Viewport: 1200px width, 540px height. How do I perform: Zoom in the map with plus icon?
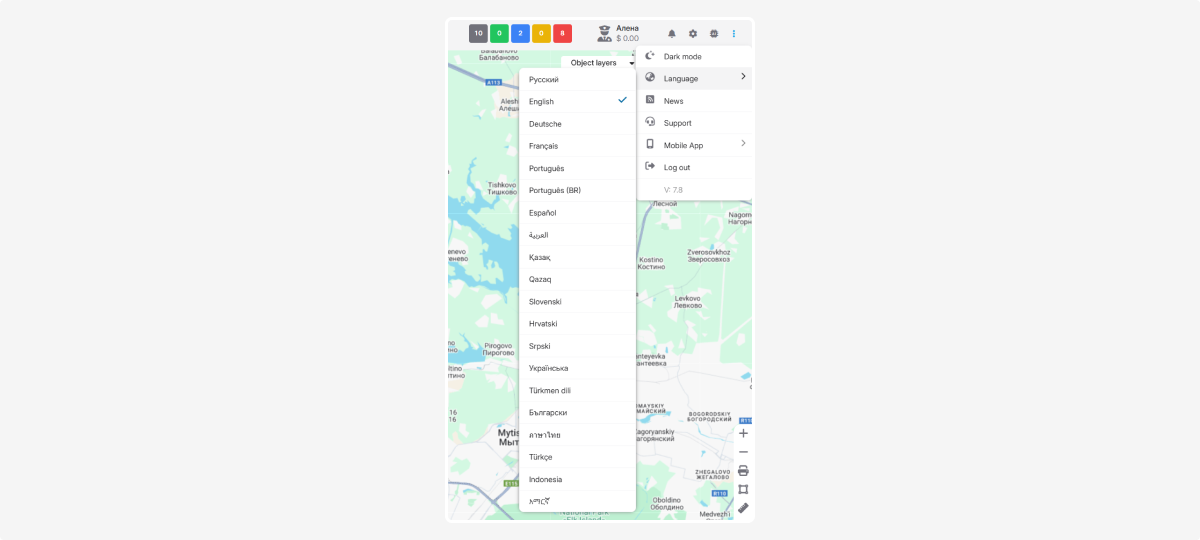point(743,433)
